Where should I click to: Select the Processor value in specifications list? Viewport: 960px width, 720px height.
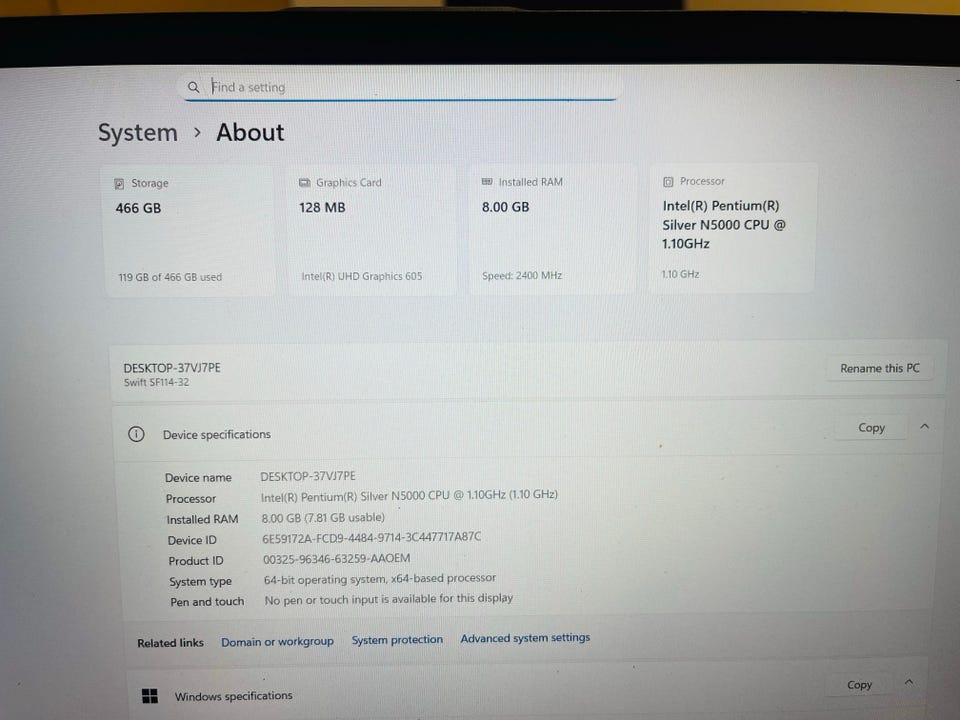[409, 495]
